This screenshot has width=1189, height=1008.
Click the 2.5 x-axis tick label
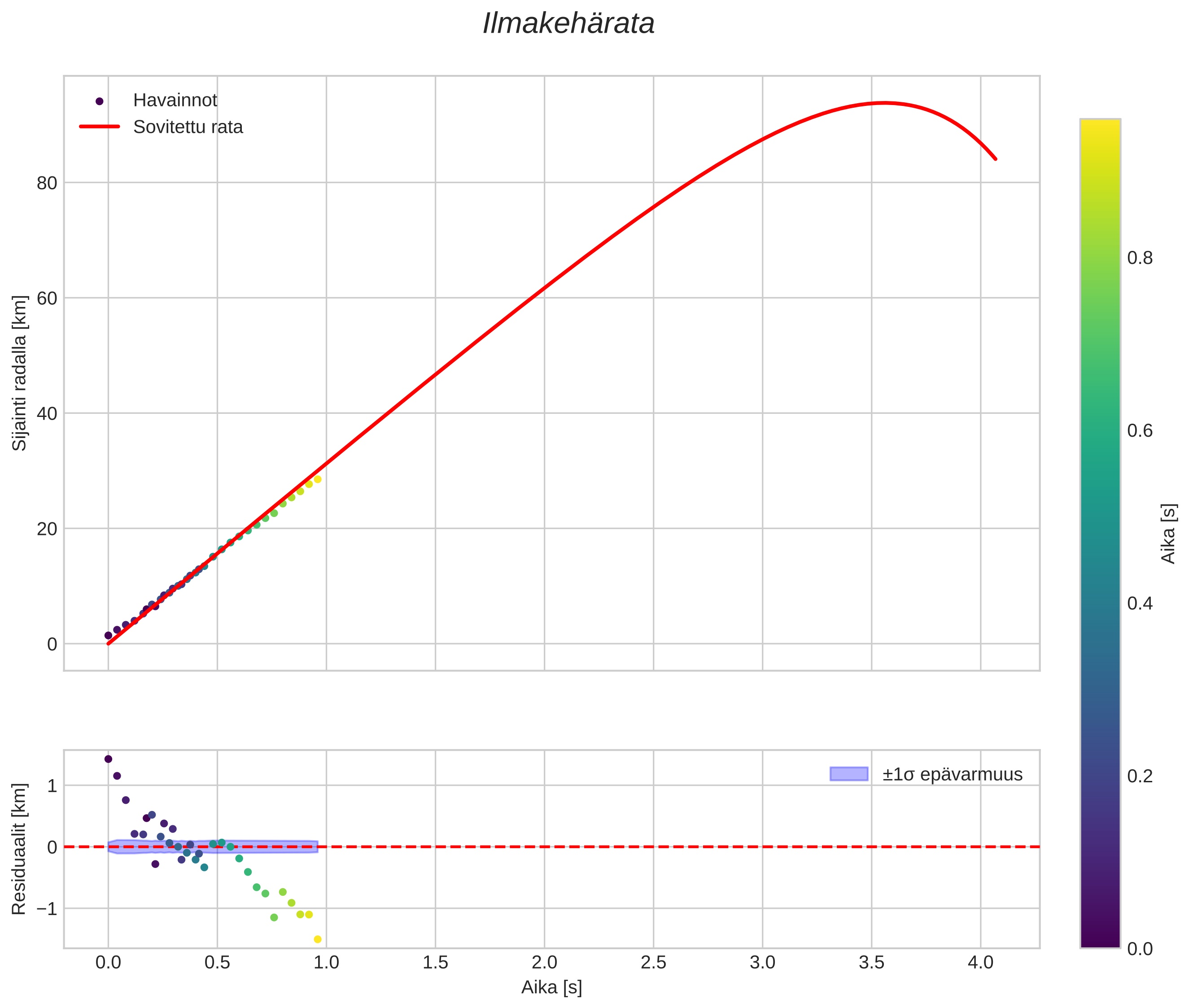(x=653, y=963)
